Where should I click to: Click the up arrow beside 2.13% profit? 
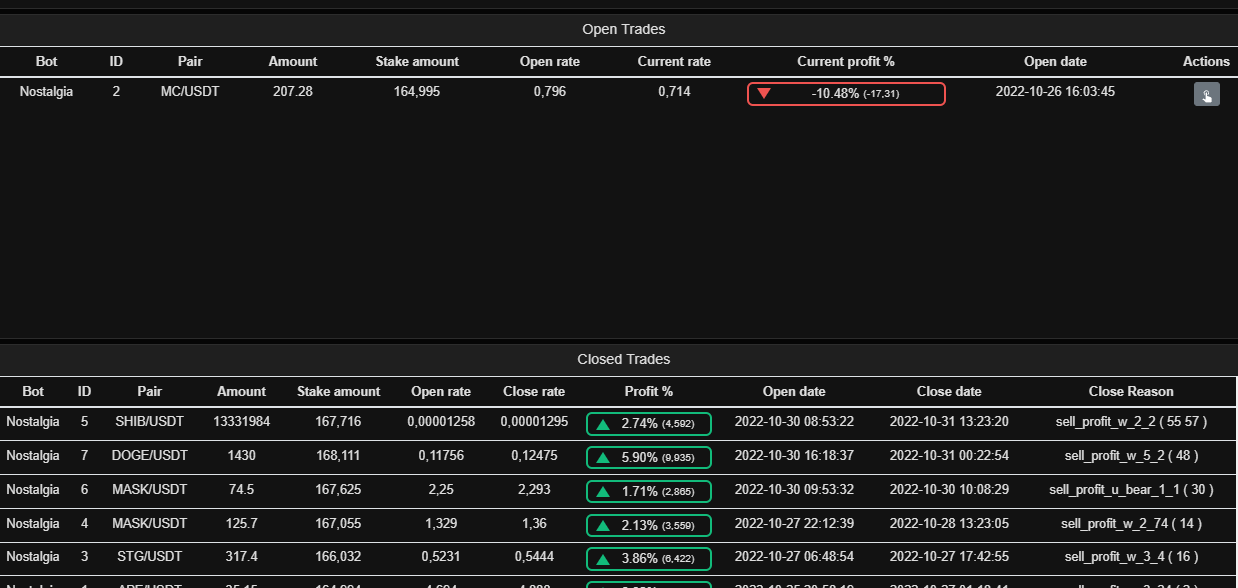click(603, 525)
